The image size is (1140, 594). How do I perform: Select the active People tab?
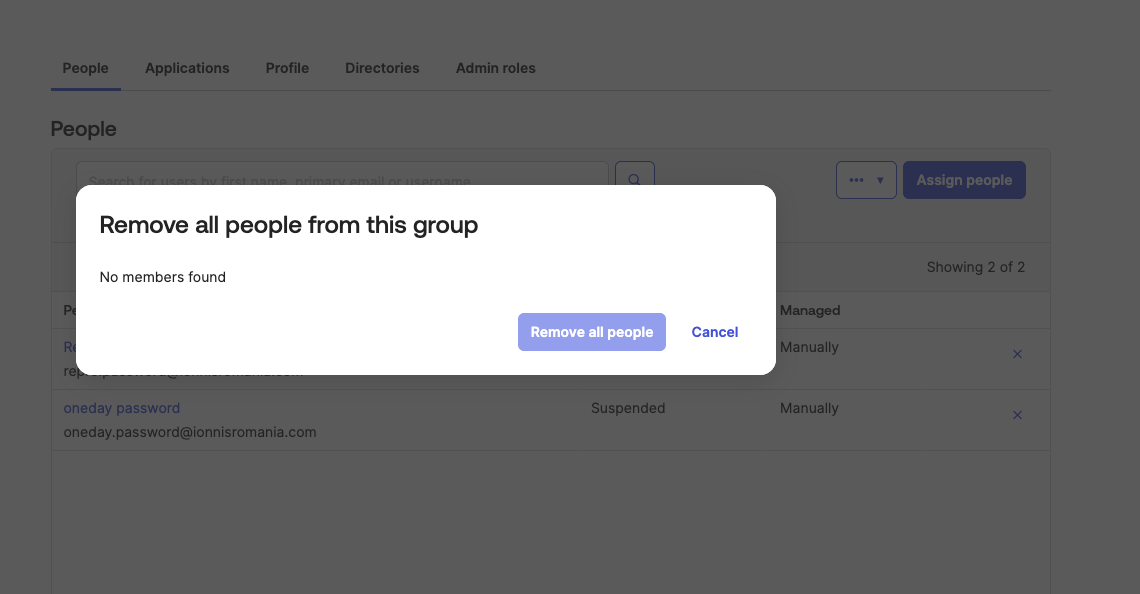86,68
